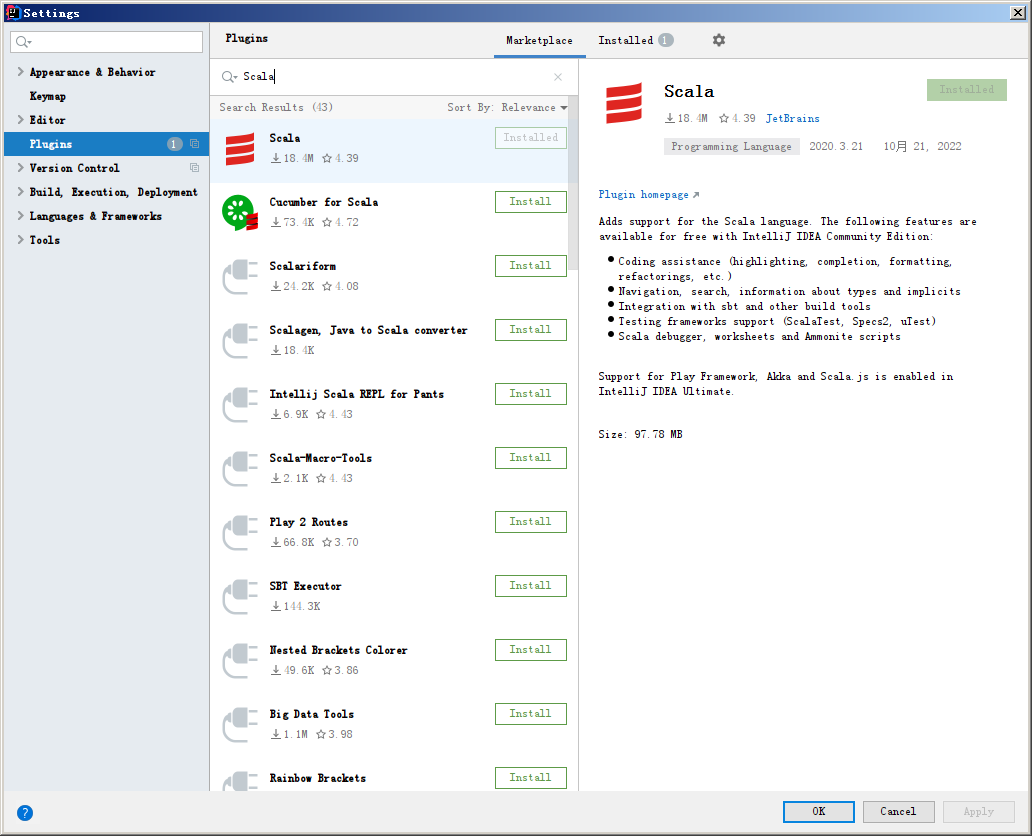Install the Rainbow Brackets plugin

530,777
